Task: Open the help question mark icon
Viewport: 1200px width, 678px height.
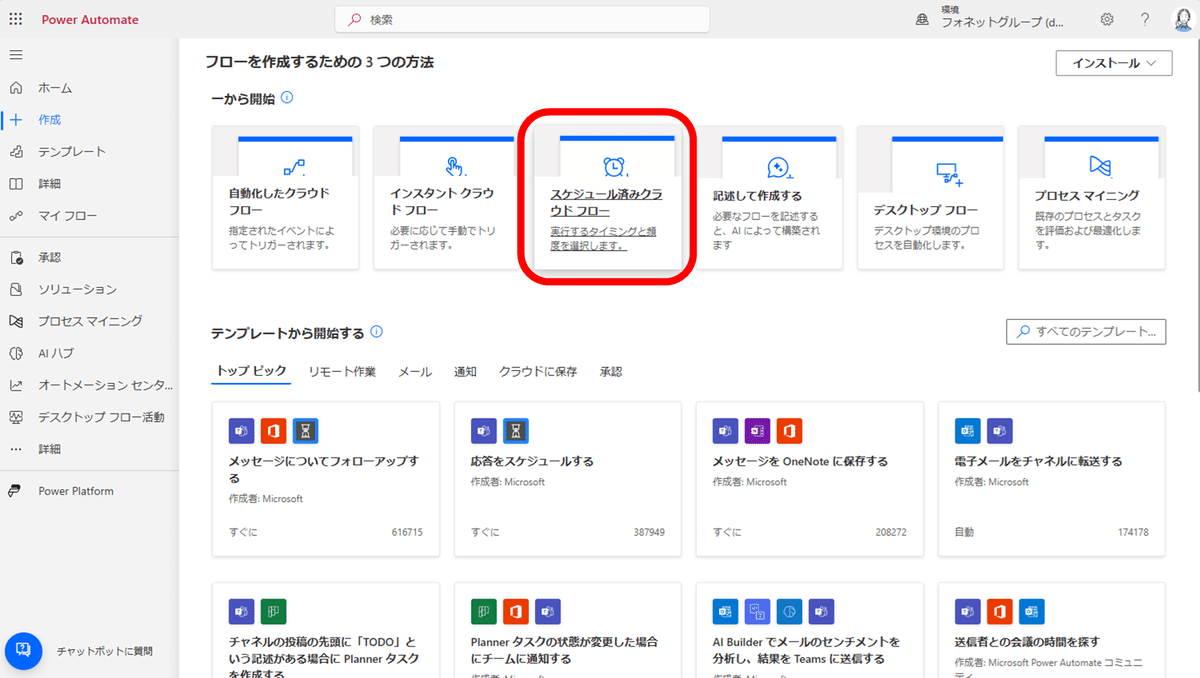Action: coord(1145,20)
